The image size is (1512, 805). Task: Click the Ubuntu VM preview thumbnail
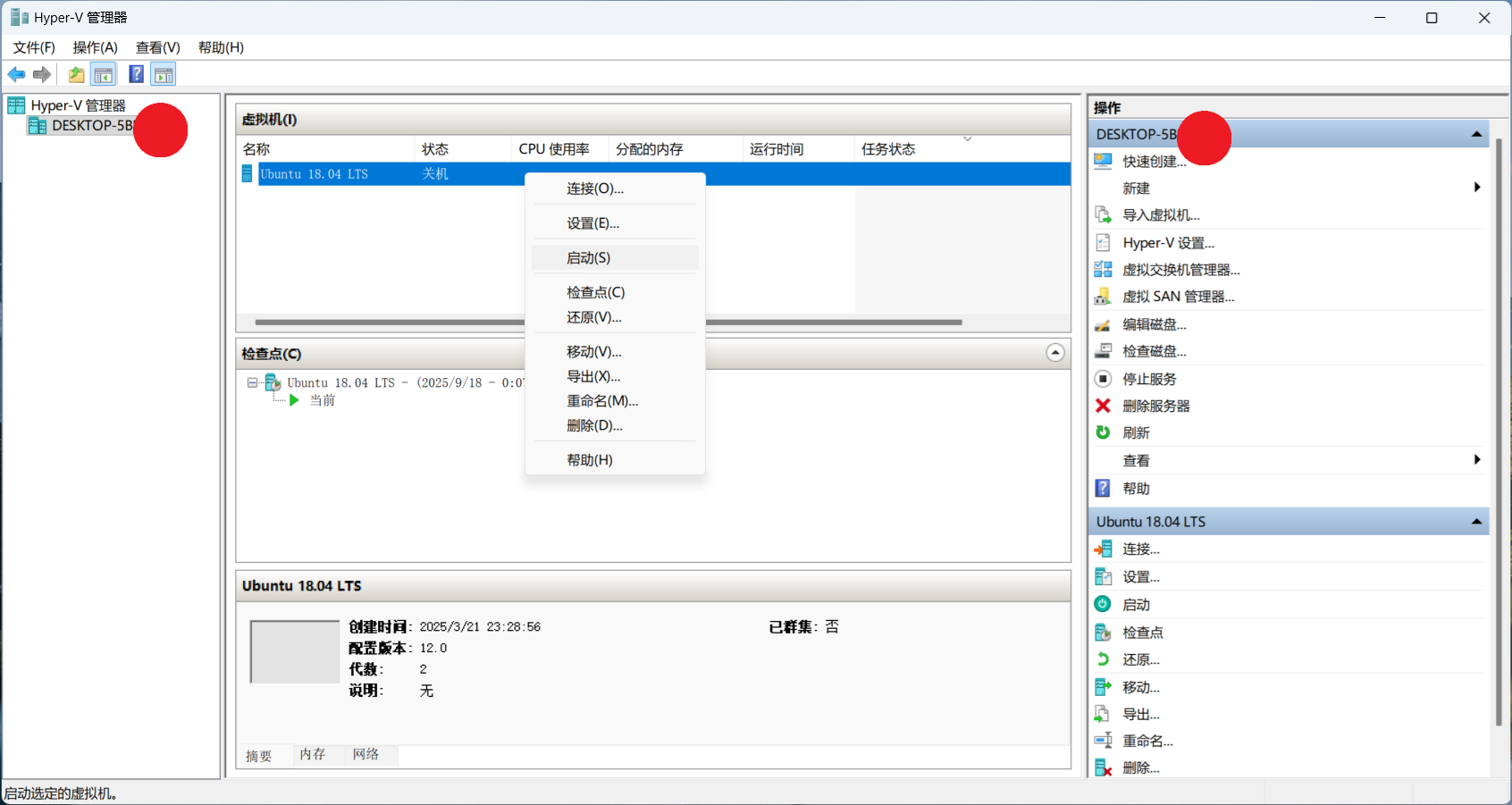pyautogui.click(x=295, y=652)
